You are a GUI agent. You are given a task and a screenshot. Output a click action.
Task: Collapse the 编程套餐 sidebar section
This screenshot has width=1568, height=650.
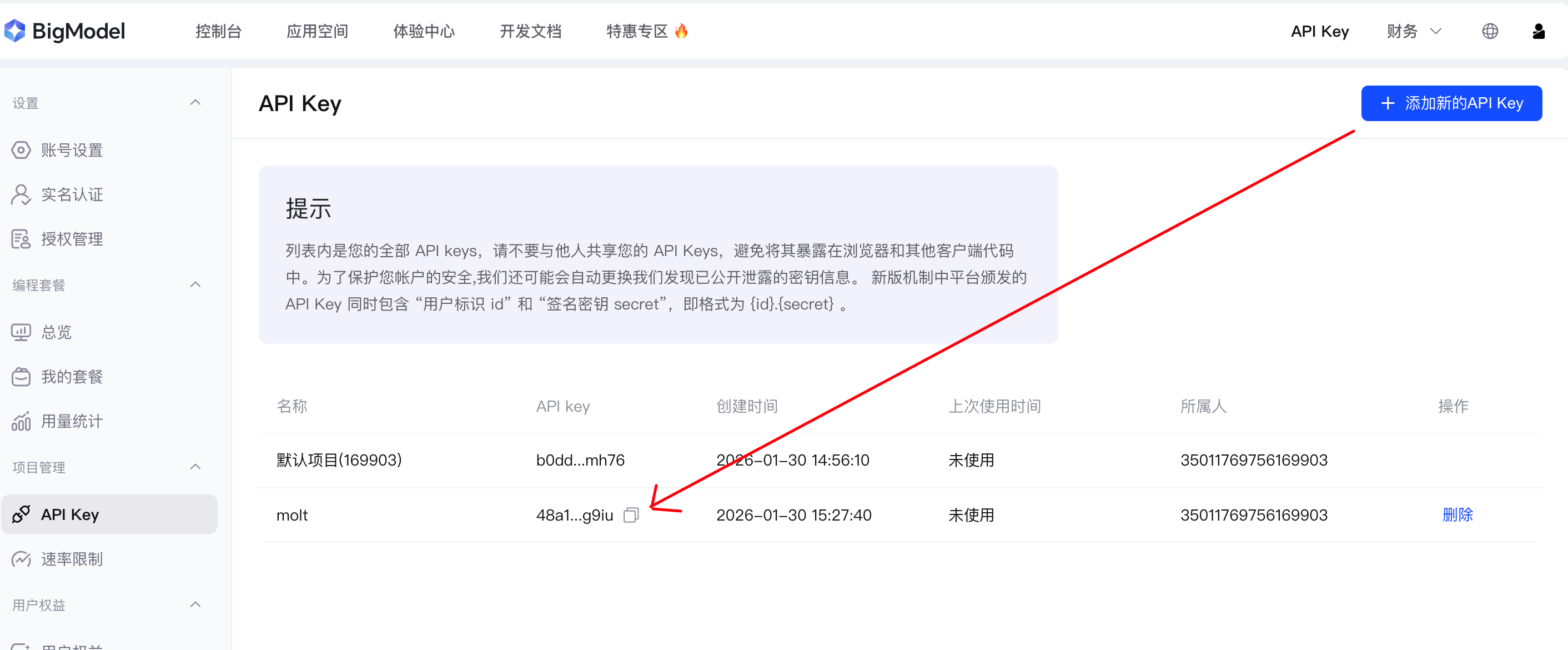coord(195,284)
